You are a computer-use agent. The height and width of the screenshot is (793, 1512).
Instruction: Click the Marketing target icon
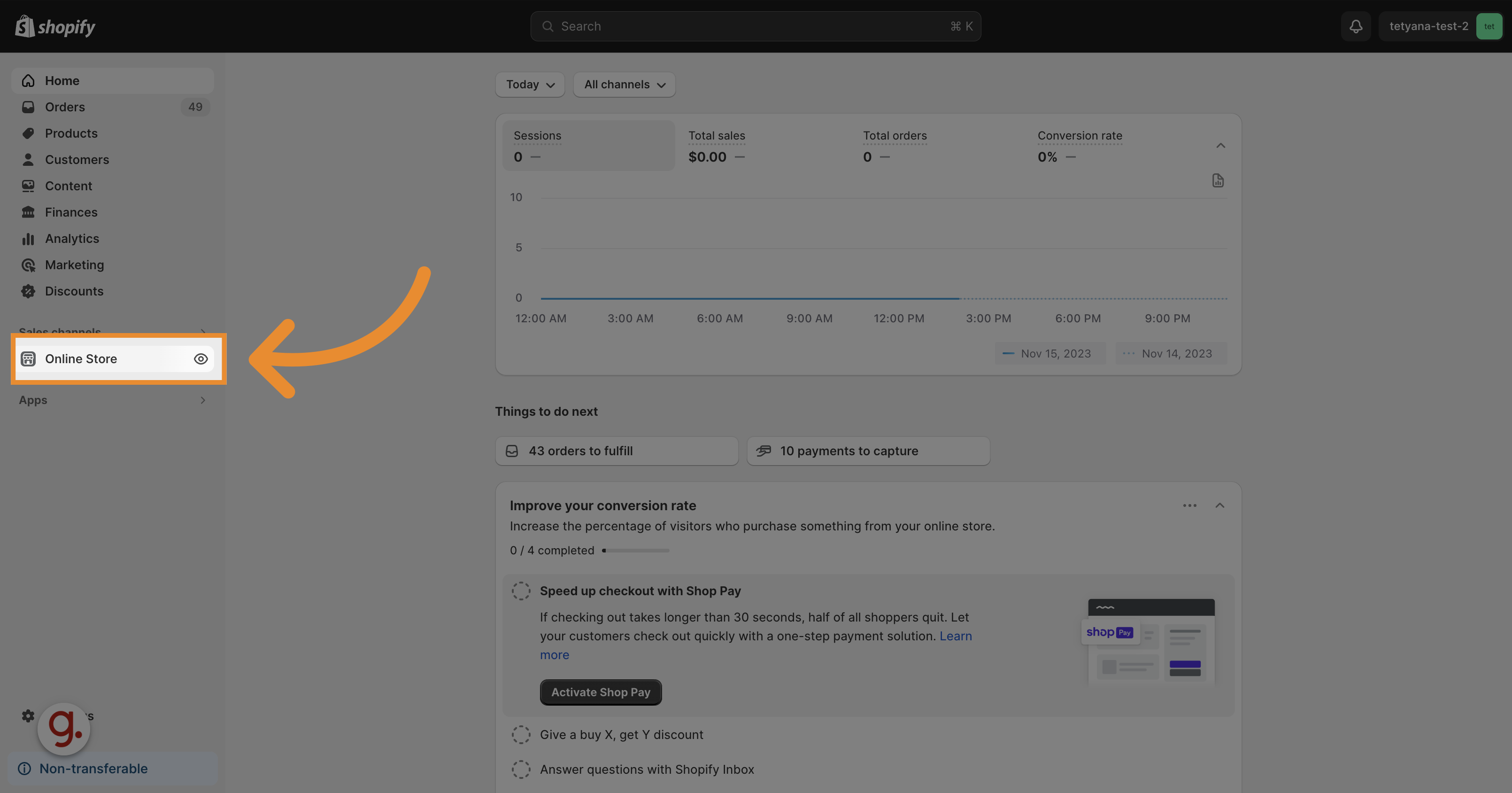28,265
